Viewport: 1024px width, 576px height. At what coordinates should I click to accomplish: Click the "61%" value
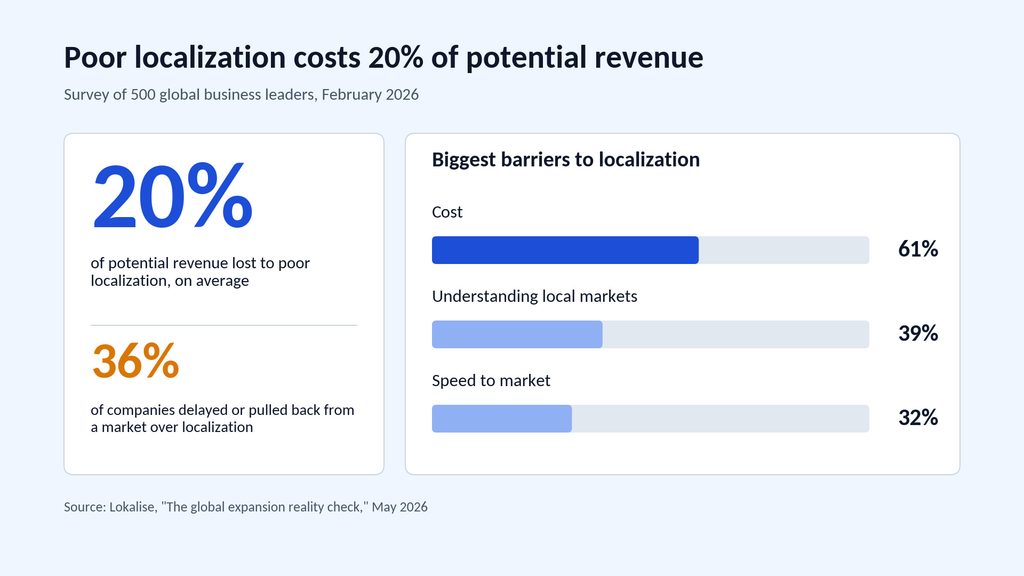[918, 249]
